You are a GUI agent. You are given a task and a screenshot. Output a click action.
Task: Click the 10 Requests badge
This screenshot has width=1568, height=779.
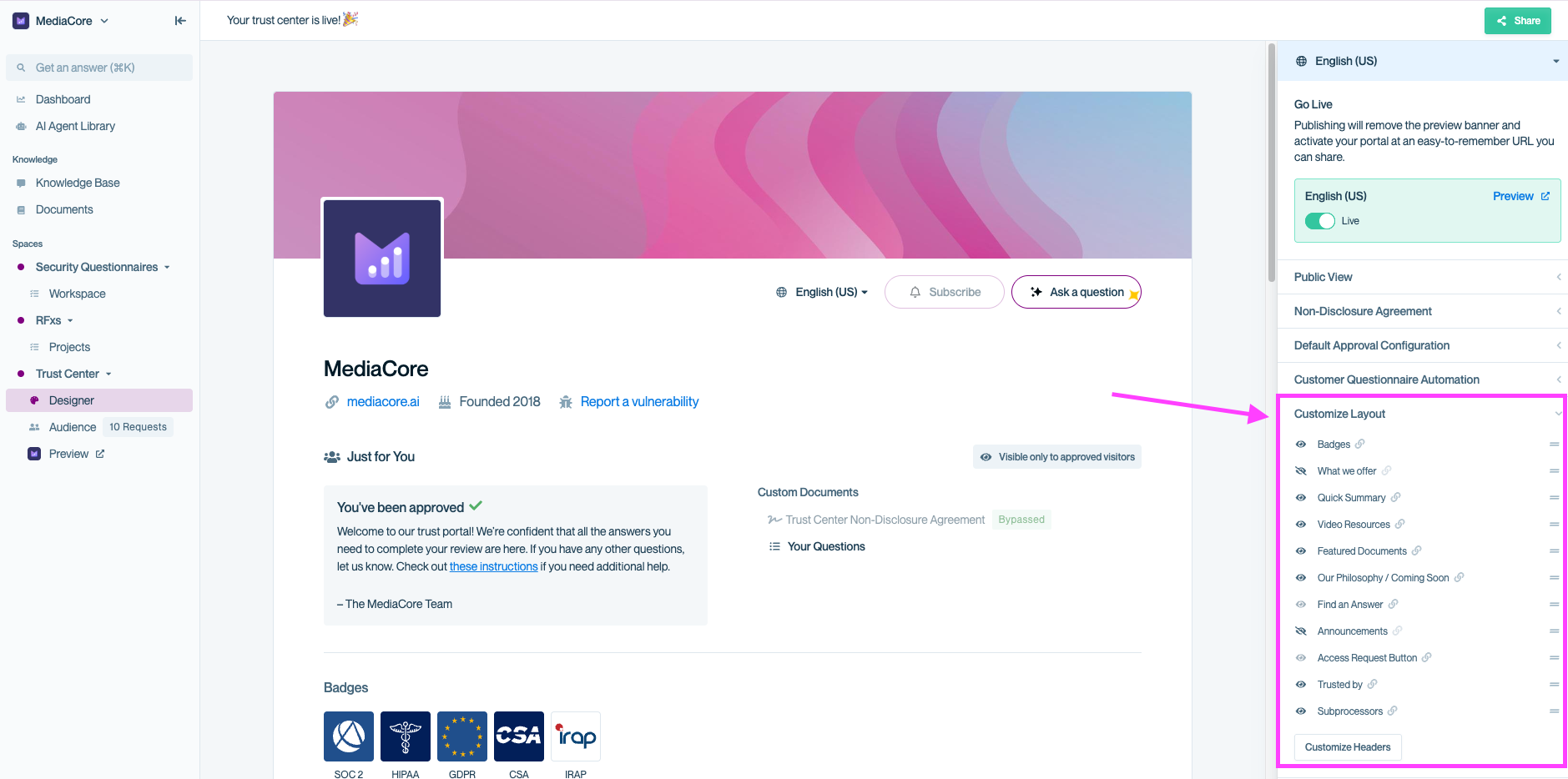point(139,427)
